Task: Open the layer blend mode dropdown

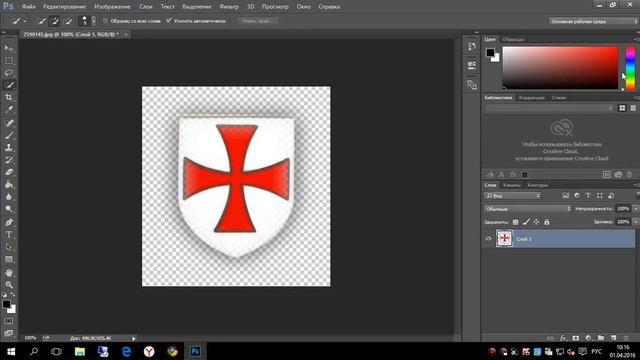Action: click(x=527, y=209)
